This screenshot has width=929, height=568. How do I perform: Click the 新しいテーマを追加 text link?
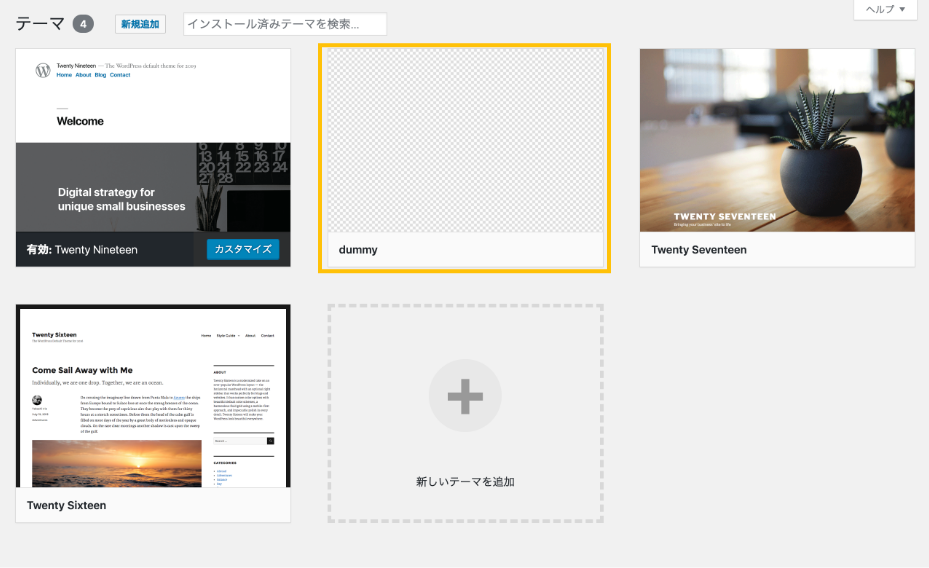pyautogui.click(x=465, y=481)
